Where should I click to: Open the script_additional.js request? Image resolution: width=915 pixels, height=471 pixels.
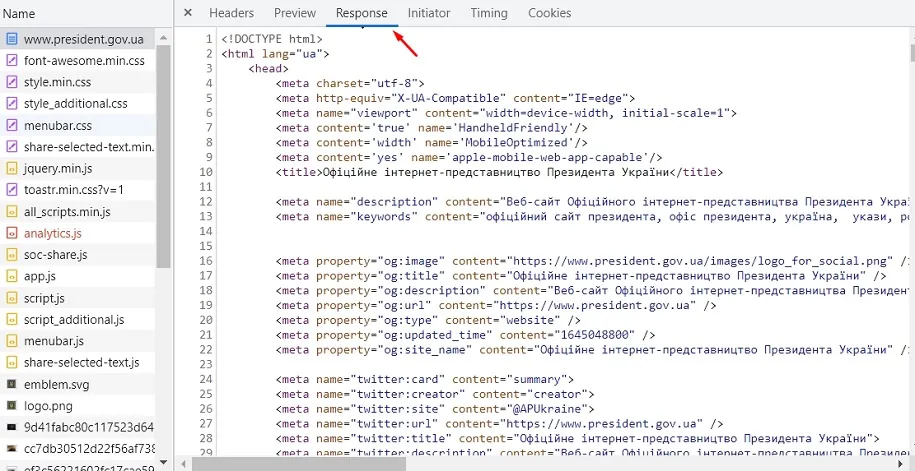tap(78, 320)
